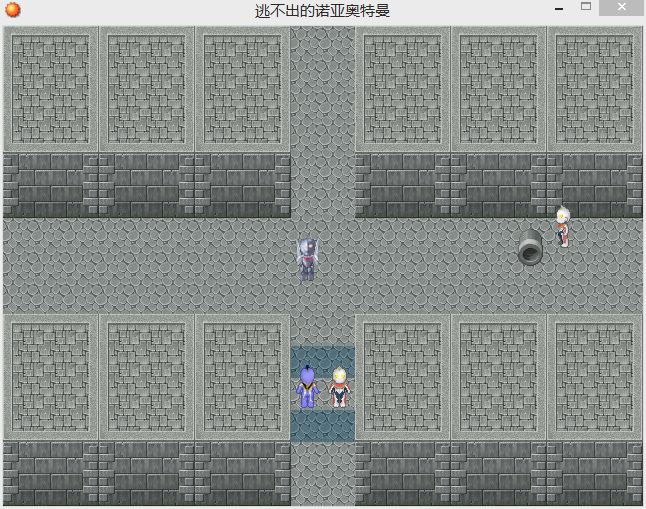Screen dimensions: 646x509
Task: Maximize the game window
Action: 586,7
